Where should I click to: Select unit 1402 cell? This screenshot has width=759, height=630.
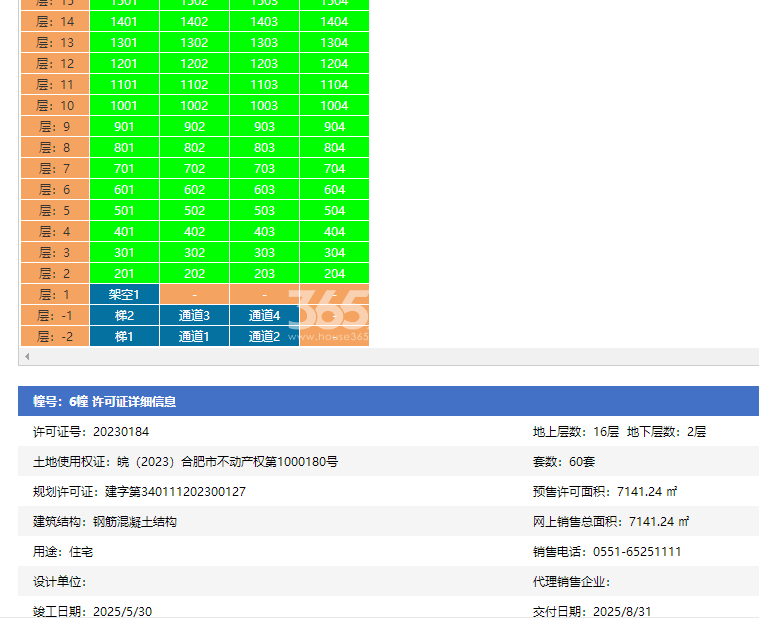pyautogui.click(x=195, y=22)
